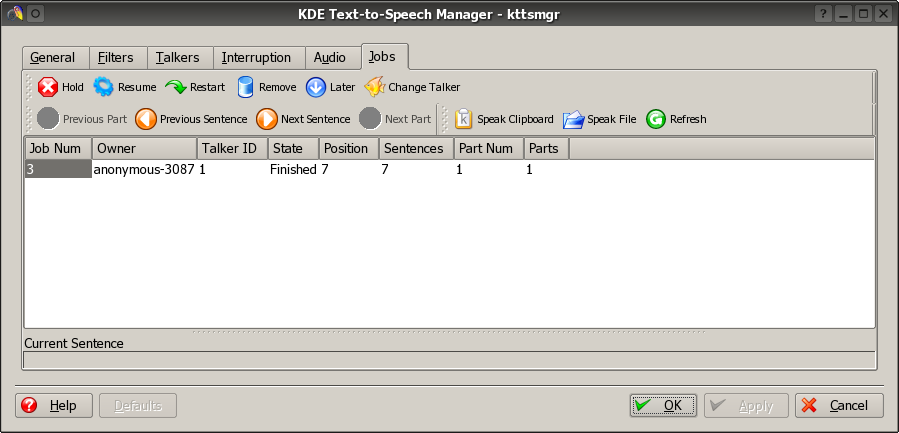Open Help for the dialog
The height and width of the screenshot is (433, 899).
[x=54, y=405]
